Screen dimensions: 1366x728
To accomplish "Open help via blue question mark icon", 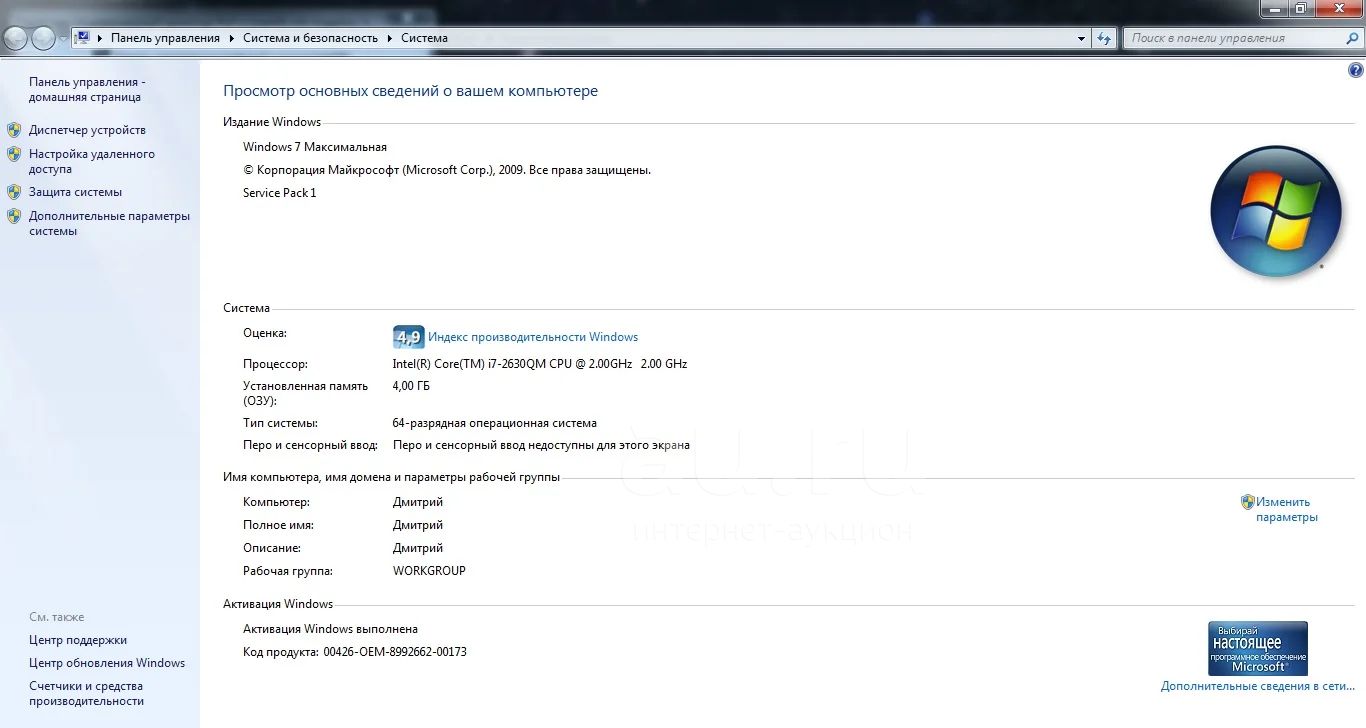I will tap(1356, 71).
